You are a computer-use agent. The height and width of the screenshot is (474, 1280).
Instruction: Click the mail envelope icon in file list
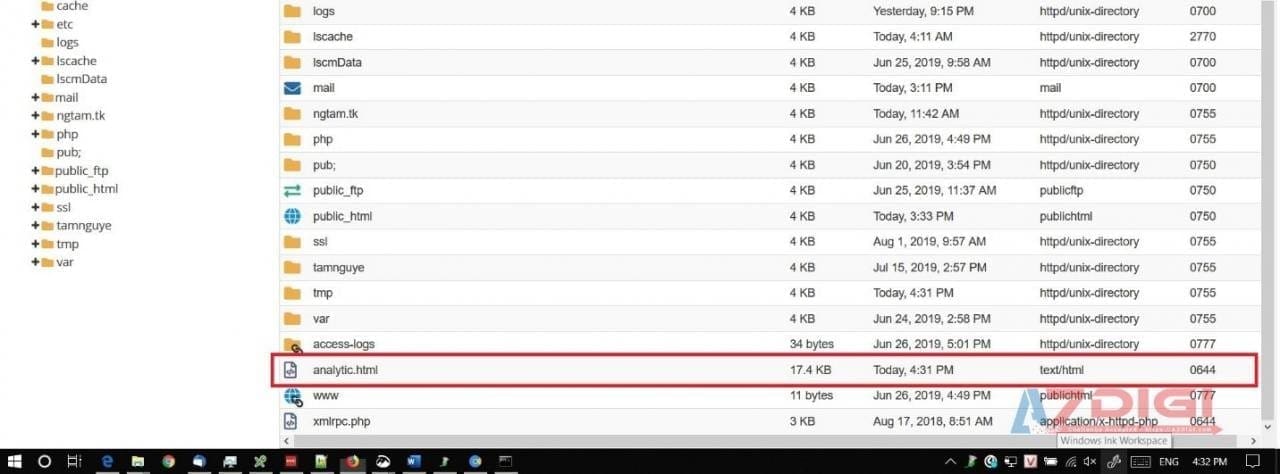[x=292, y=88]
